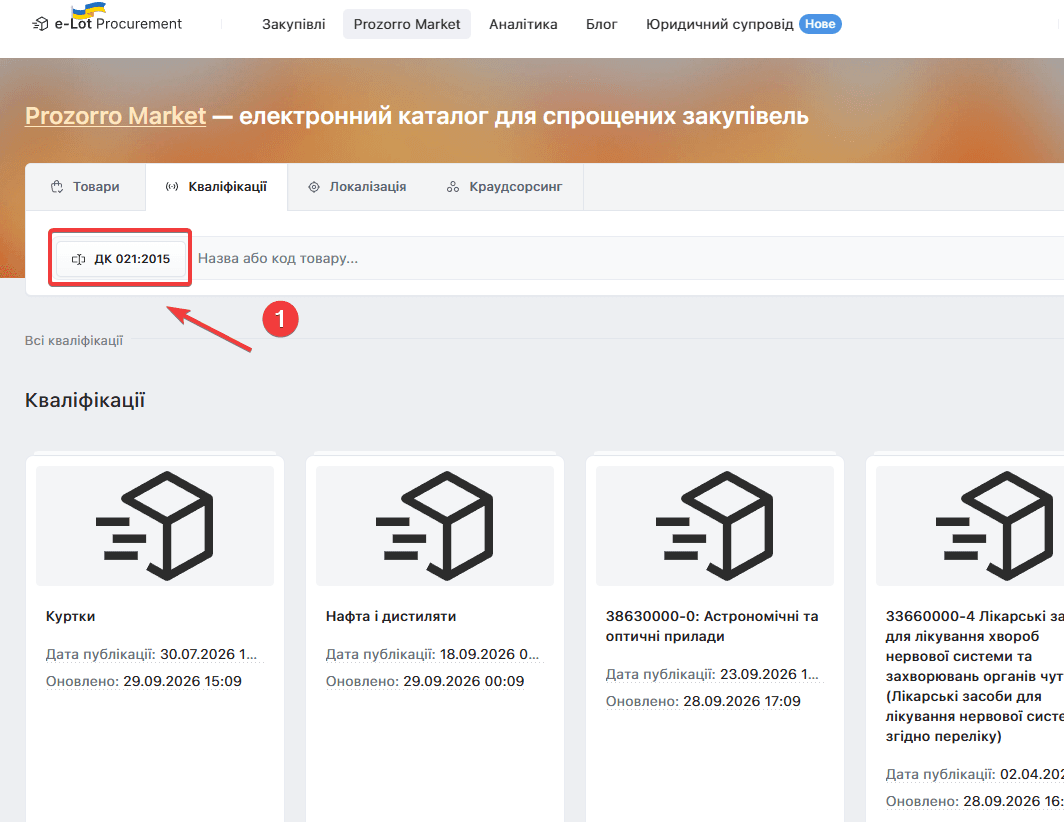Open the Куртки qualification title
This screenshot has height=822, width=1064.
(71, 616)
